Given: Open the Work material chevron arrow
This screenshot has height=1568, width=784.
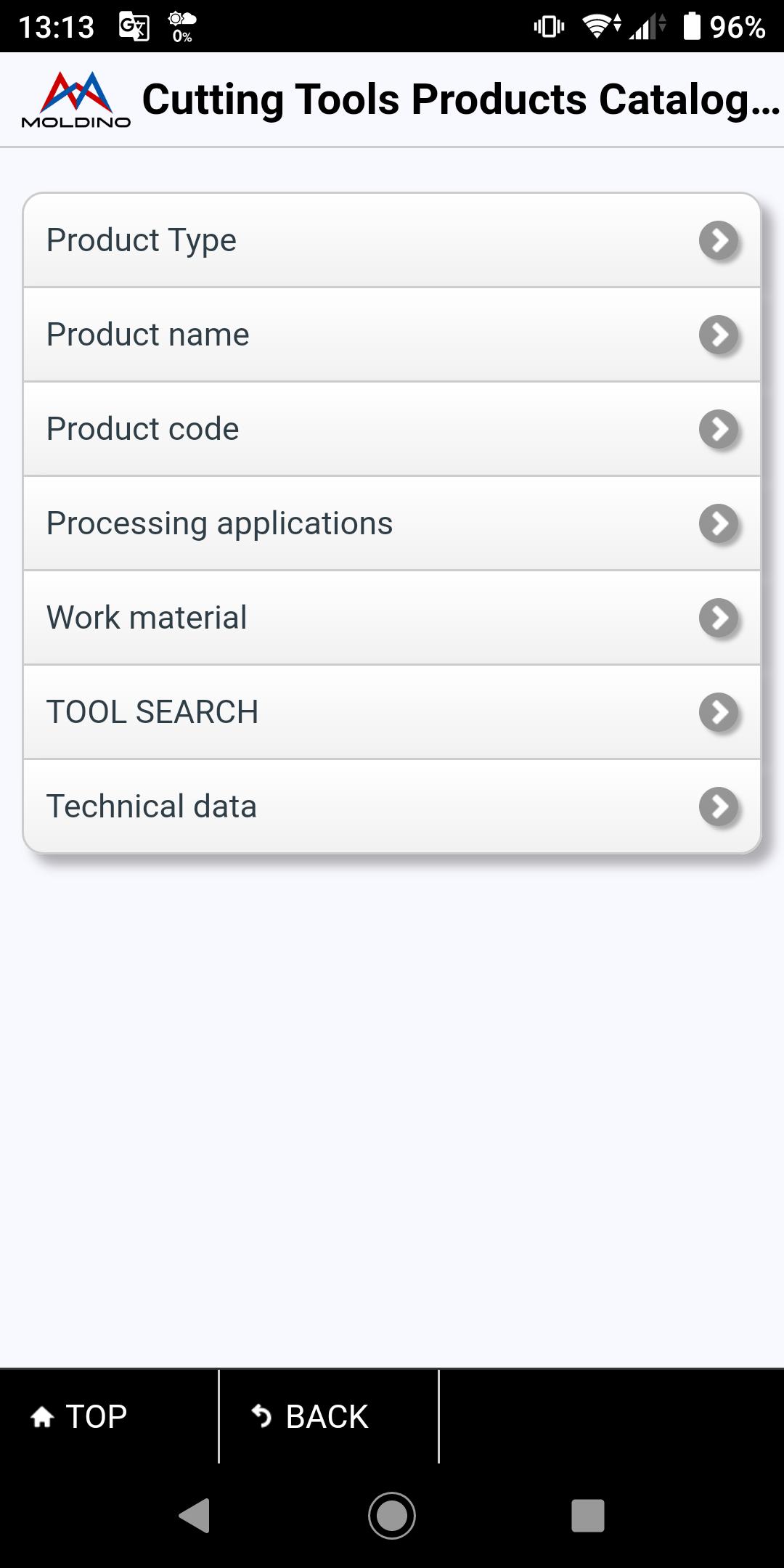Looking at the screenshot, I should (x=719, y=618).
